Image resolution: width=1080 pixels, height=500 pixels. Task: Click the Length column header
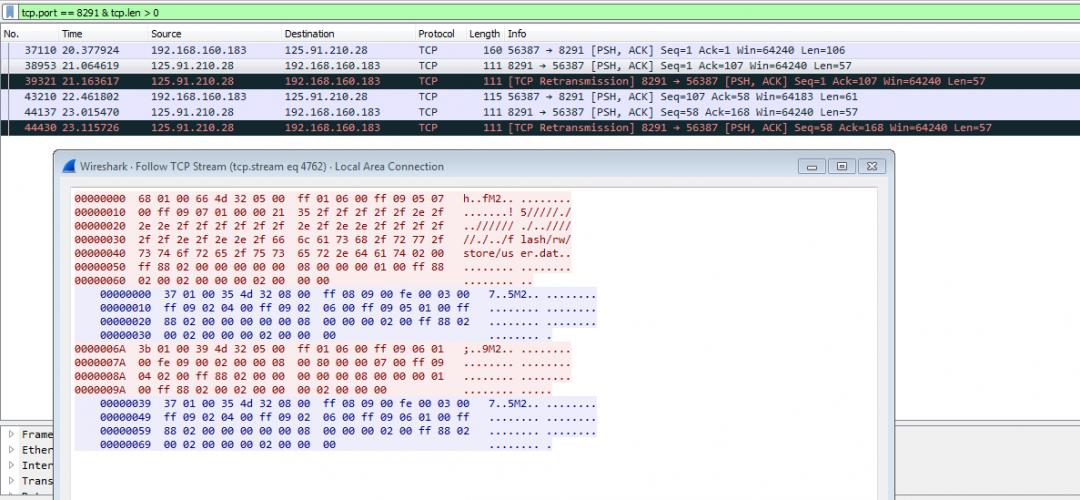pyautogui.click(x=484, y=34)
